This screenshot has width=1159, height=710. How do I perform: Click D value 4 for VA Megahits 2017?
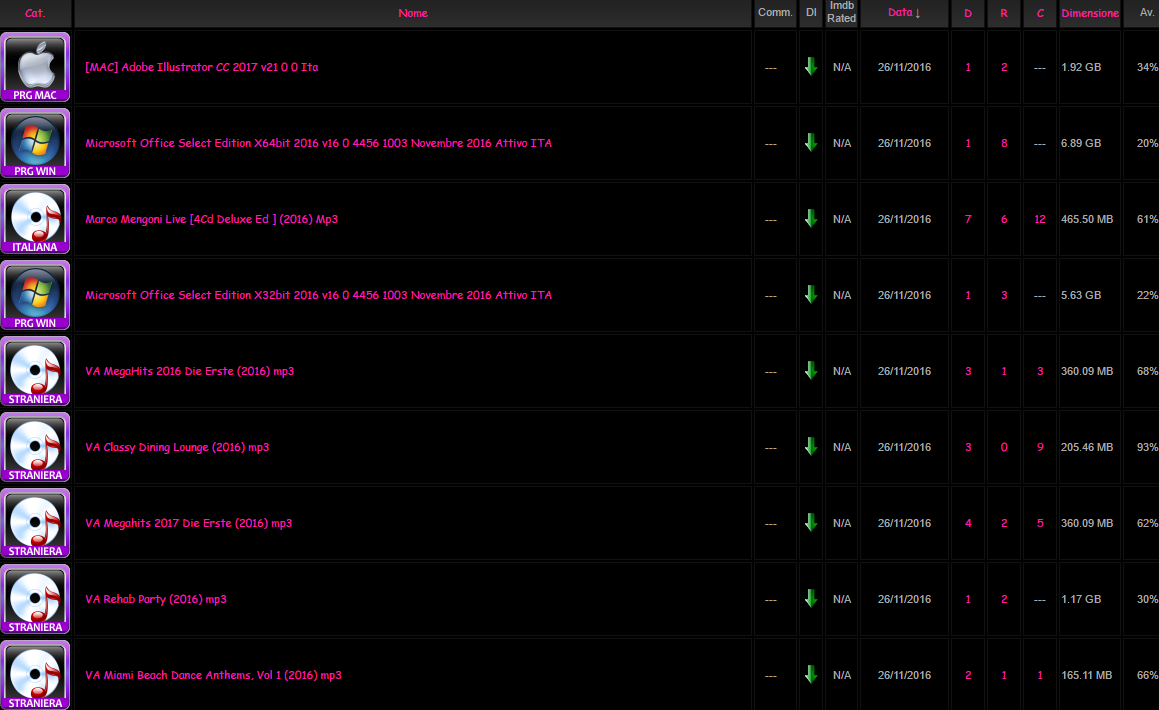point(968,523)
